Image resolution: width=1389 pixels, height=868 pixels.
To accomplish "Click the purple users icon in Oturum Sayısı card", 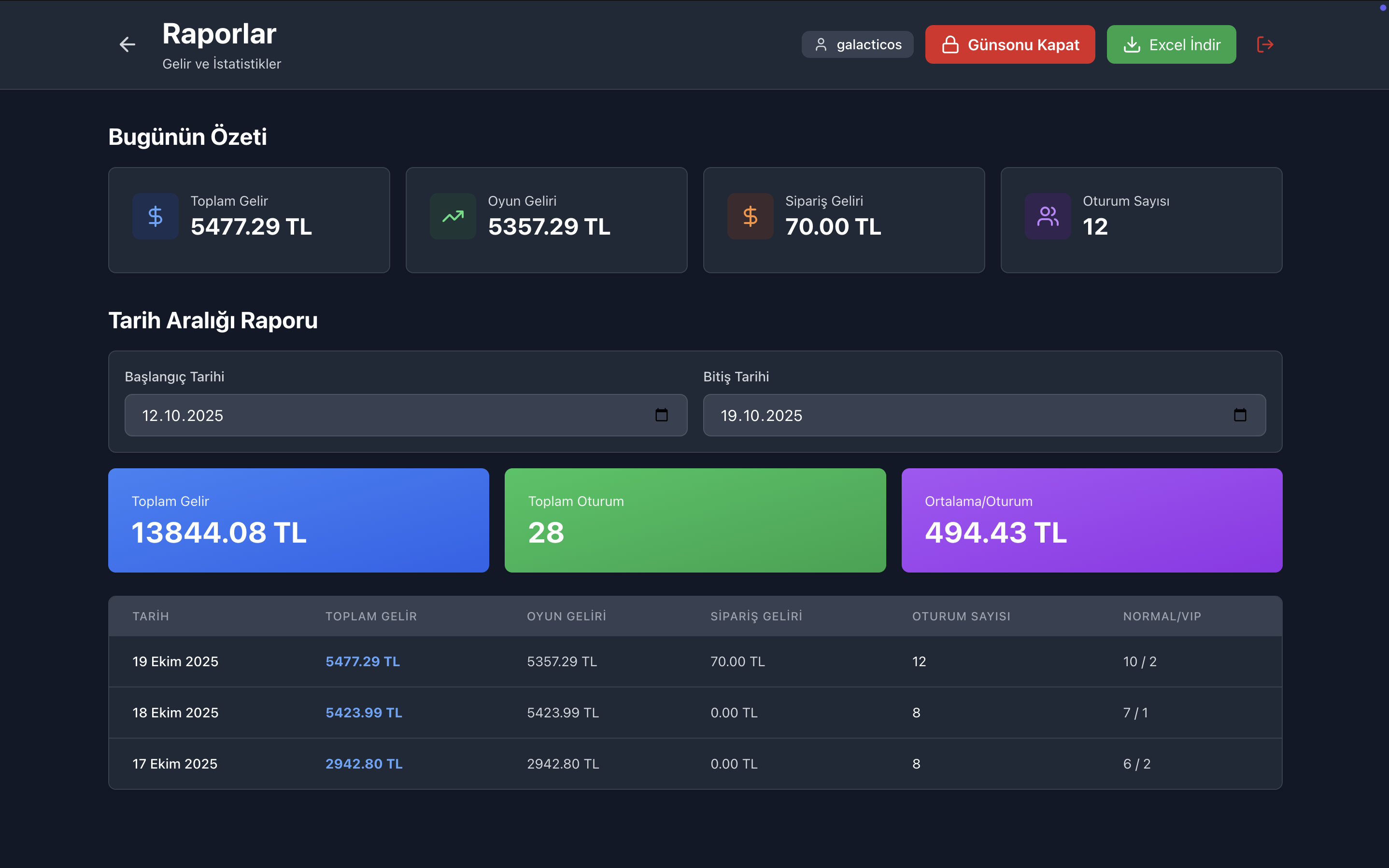I will tap(1048, 216).
